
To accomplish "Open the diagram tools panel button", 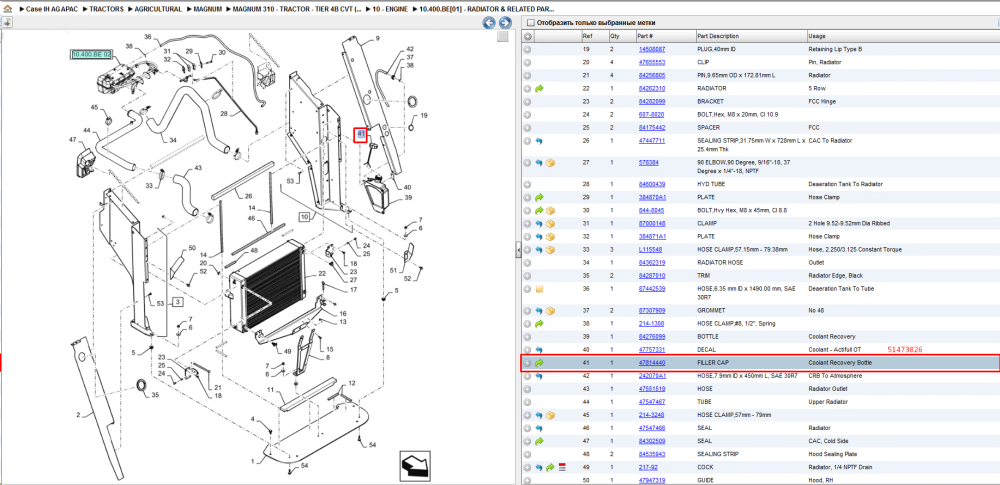I will (6, 22).
